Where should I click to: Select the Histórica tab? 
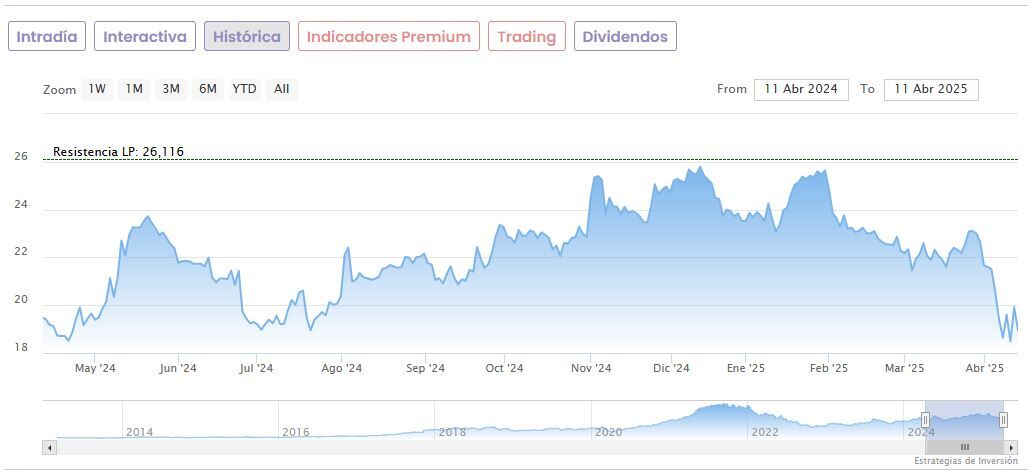point(247,37)
